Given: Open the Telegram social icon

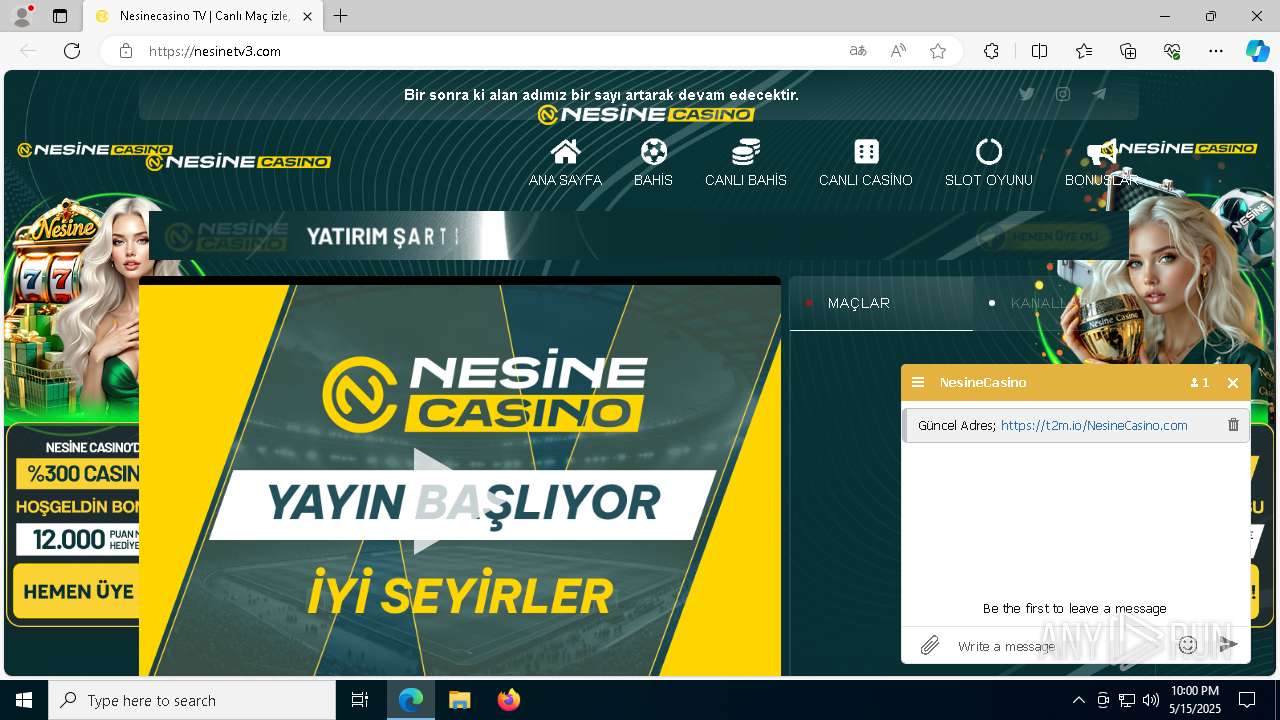Looking at the screenshot, I should [1099, 94].
